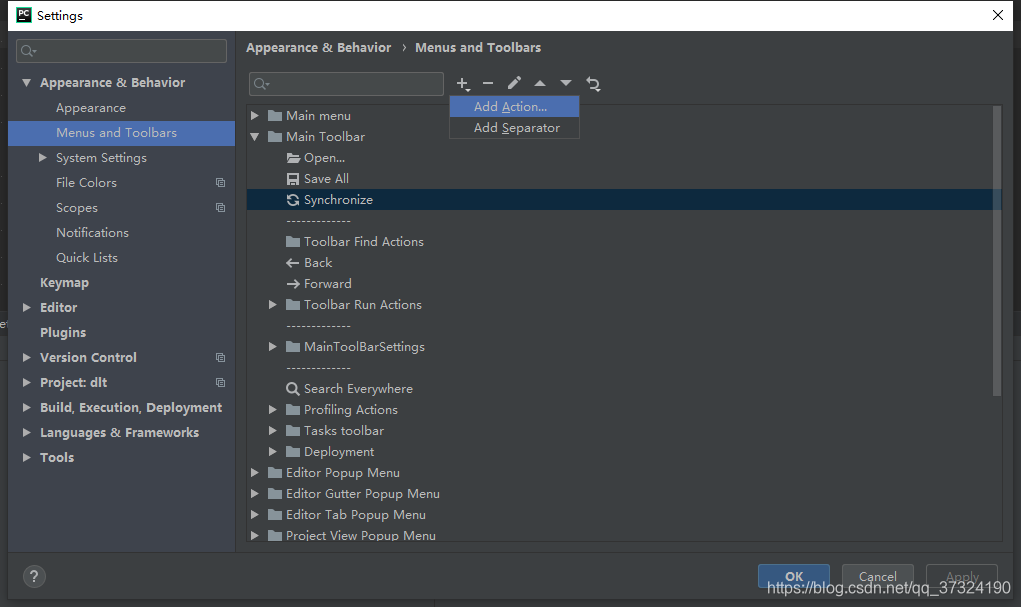Click the copy icon beside Project: dlt

pos(221,382)
